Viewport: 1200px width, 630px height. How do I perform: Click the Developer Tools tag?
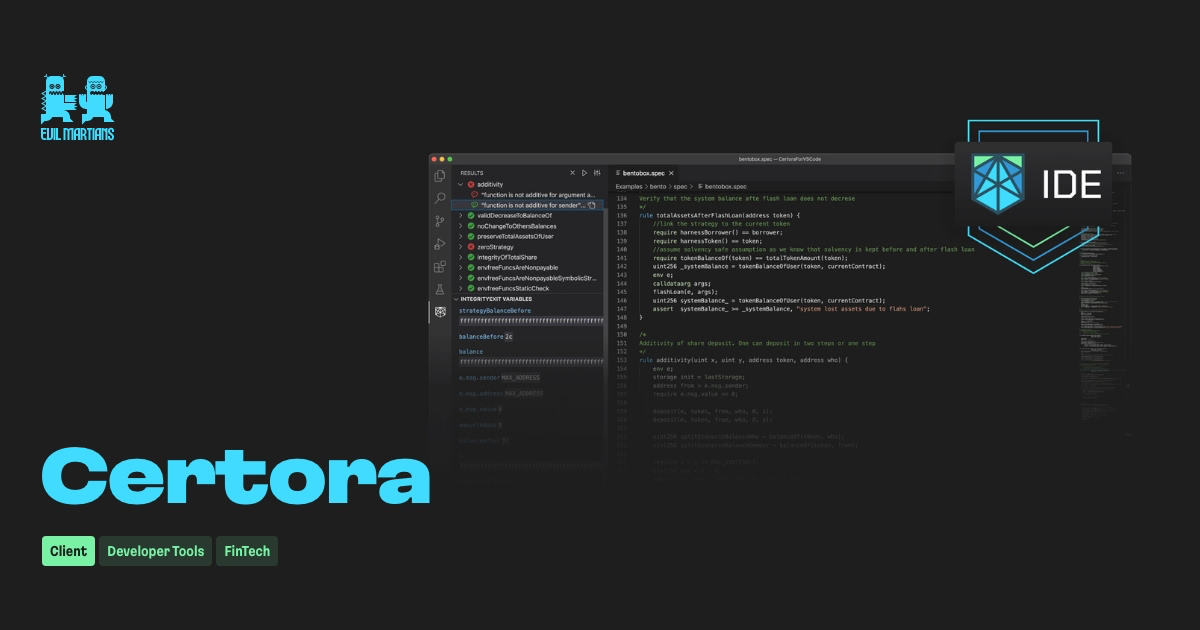coord(155,551)
